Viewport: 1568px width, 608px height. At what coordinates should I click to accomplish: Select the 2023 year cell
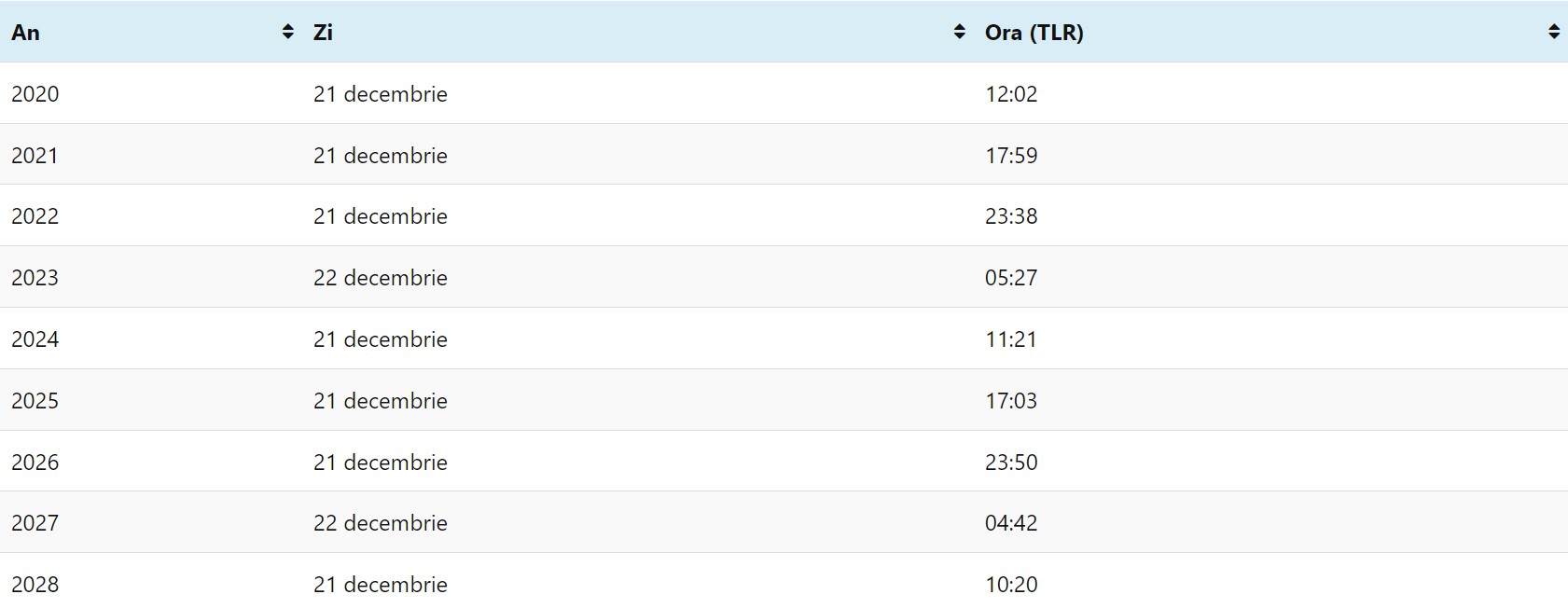tap(35, 278)
